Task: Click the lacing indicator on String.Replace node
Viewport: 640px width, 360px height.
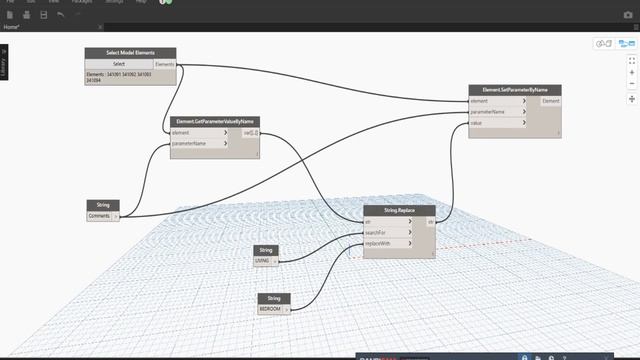Action: coord(433,254)
